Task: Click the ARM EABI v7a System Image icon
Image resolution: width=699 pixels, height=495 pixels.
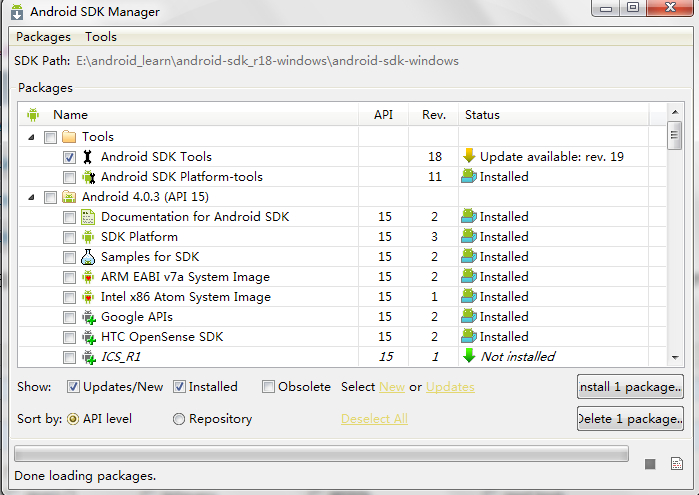Action: point(88,277)
